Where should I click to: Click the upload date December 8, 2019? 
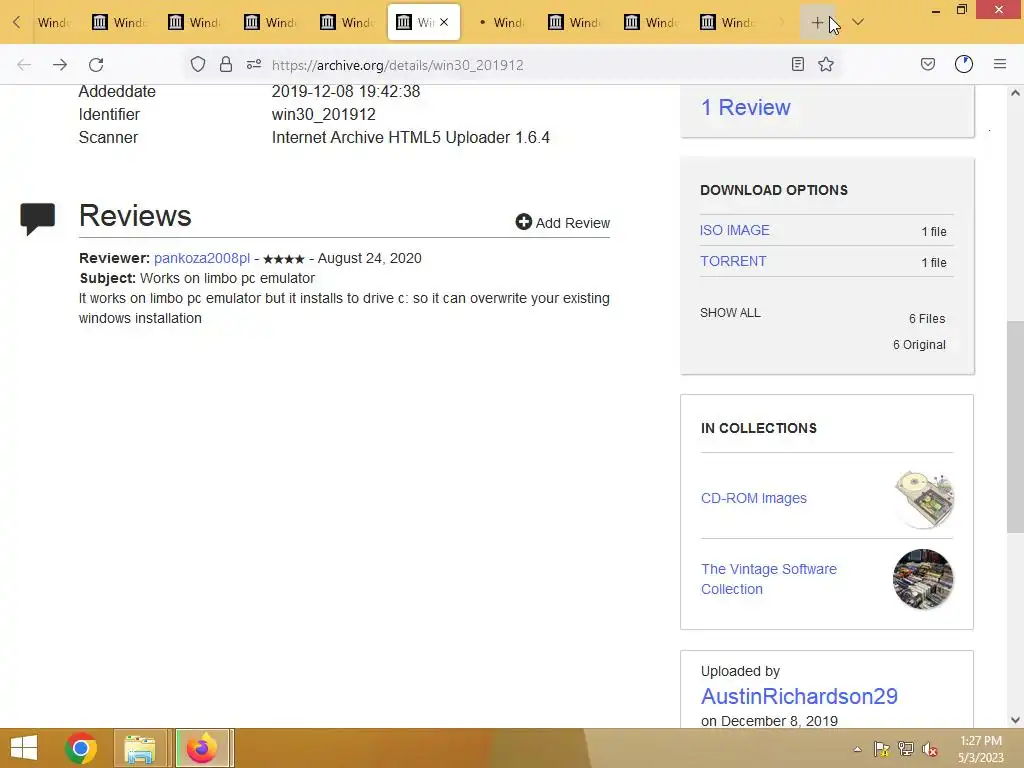pos(779,721)
